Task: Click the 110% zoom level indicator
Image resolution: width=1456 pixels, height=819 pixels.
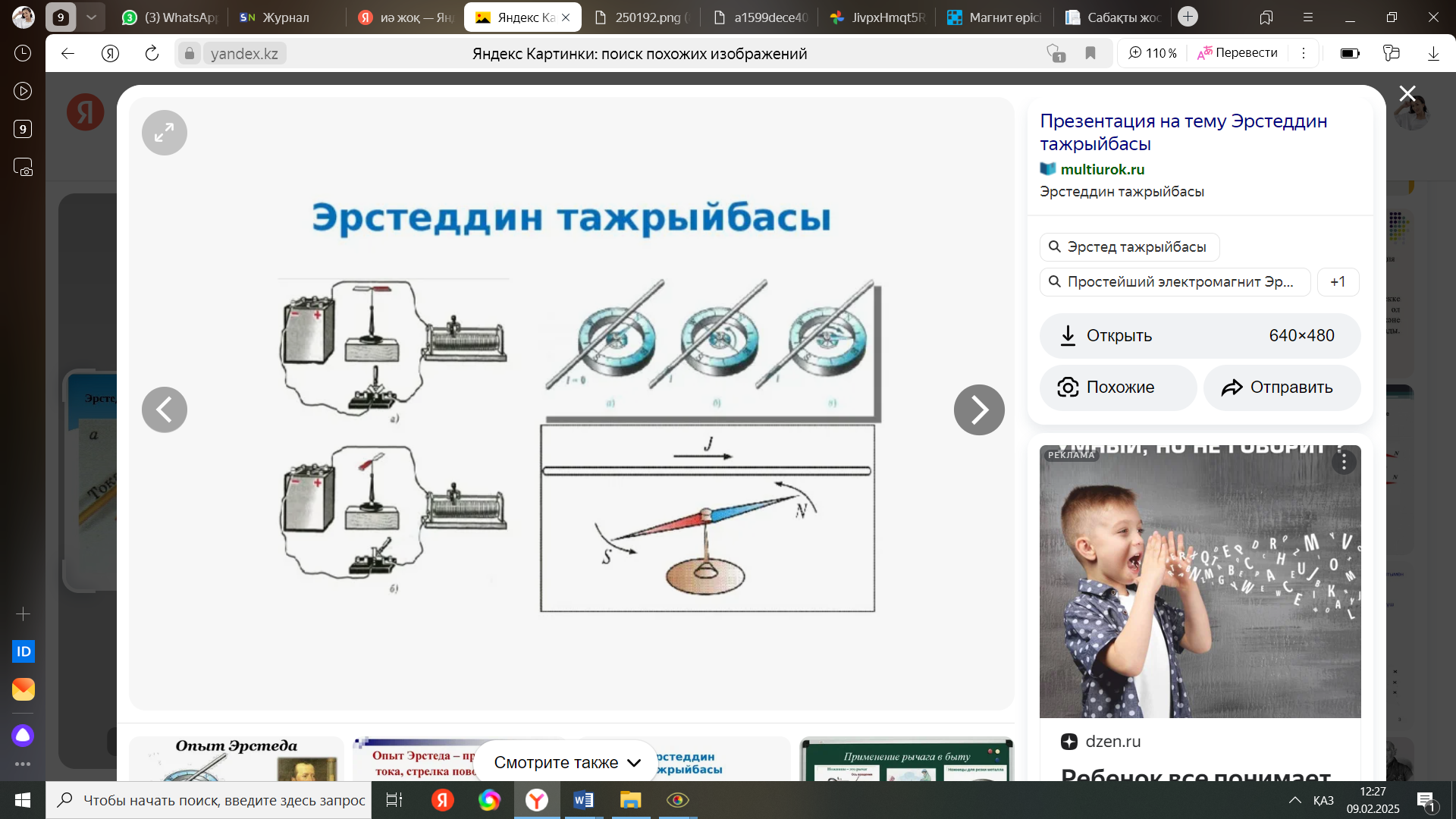Action: [1153, 53]
